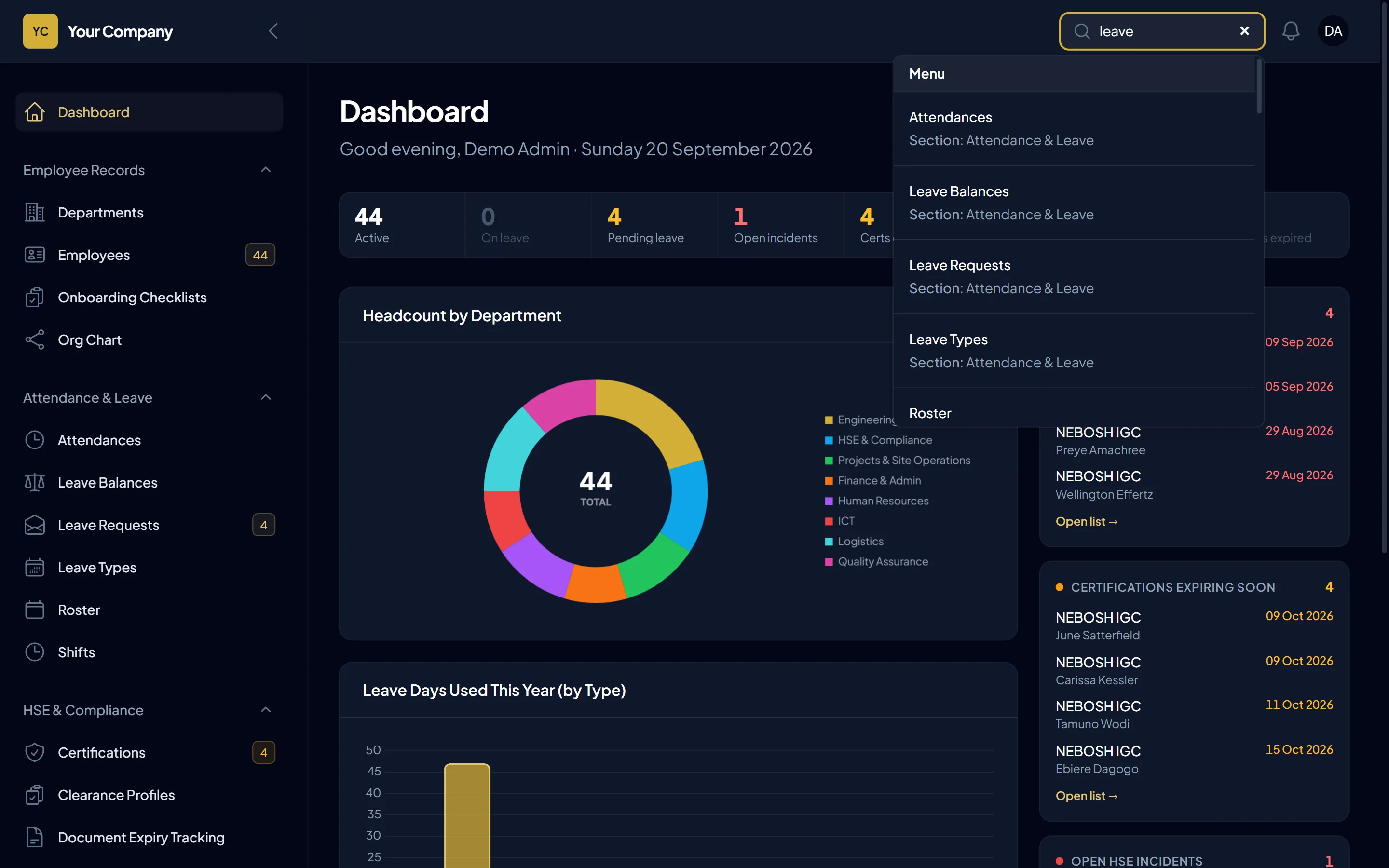The image size is (1389, 868).
Task: Click the Employees count badge 44
Action: tap(260, 255)
